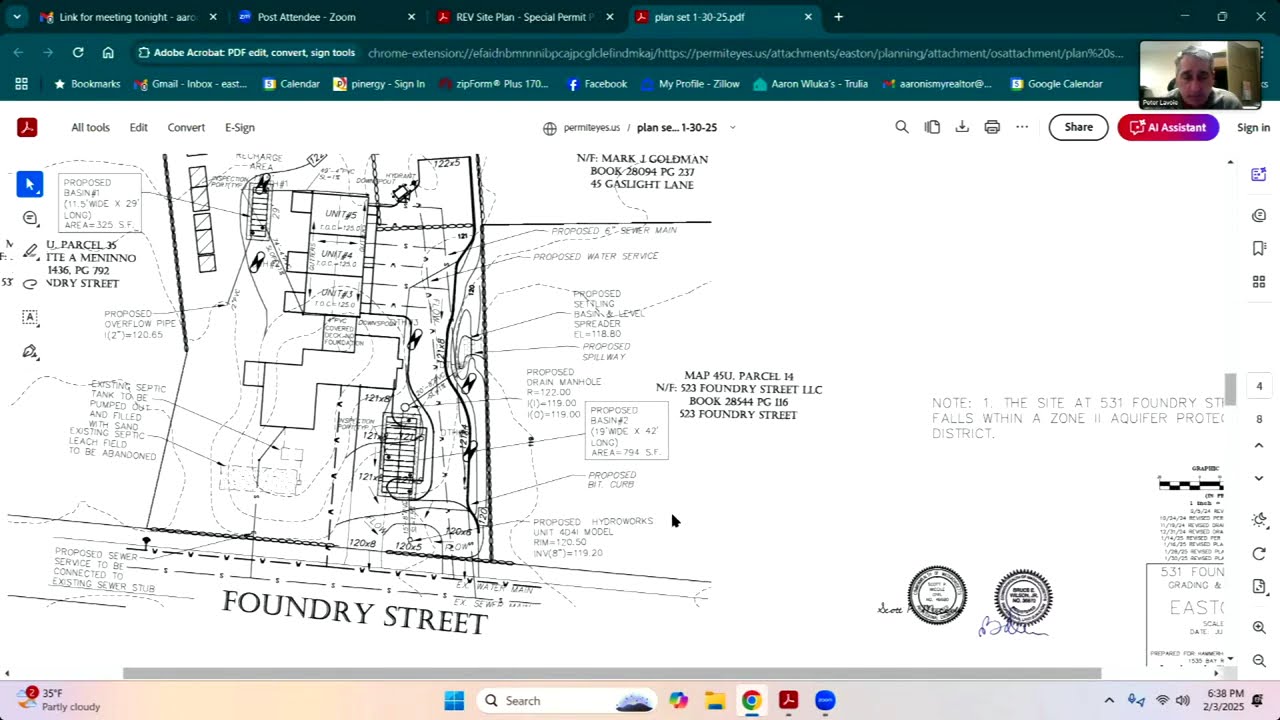1280x720 pixels.
Task: Toggle dark display theme icon
Action: 1259,520
